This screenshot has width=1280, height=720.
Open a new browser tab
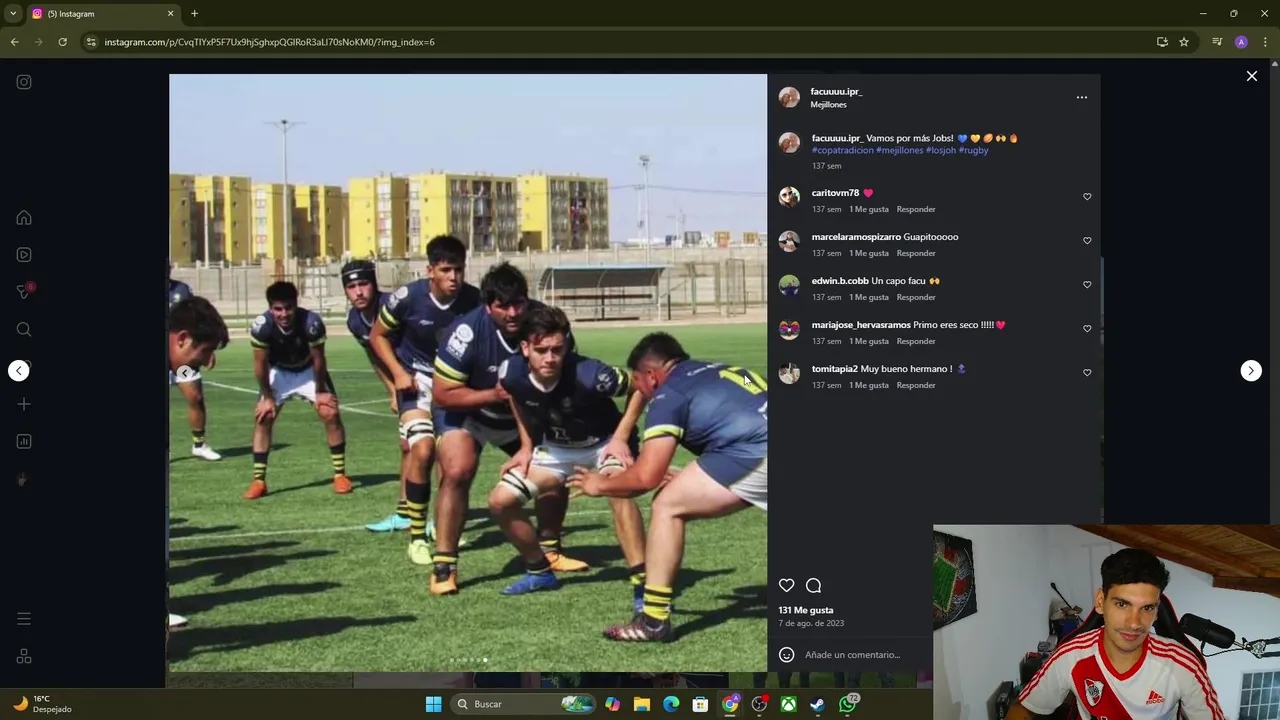pos(194,14)
